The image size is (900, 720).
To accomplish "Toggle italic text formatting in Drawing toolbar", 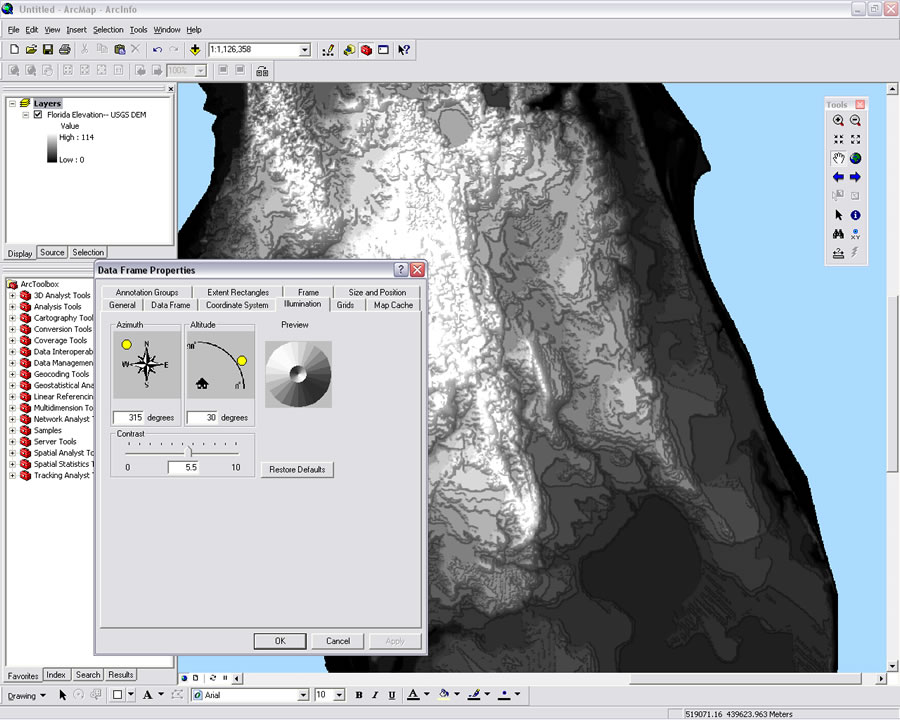I will [x=375, y=695].
